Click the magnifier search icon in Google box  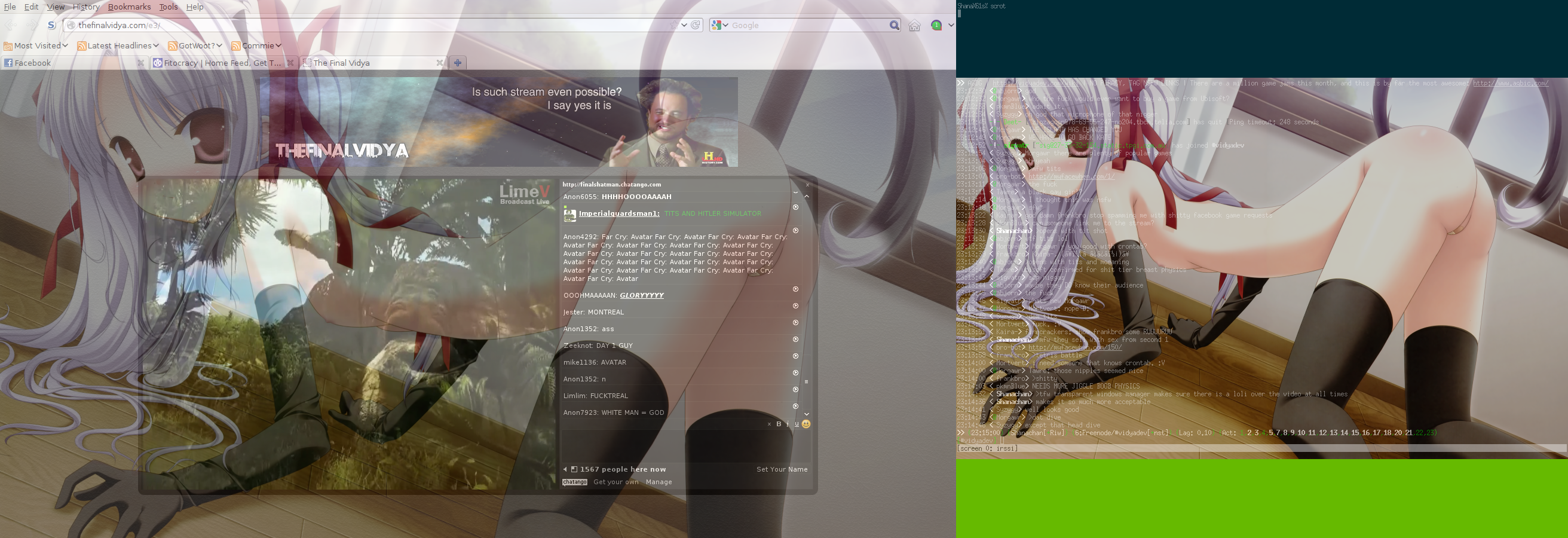[893, 26]
